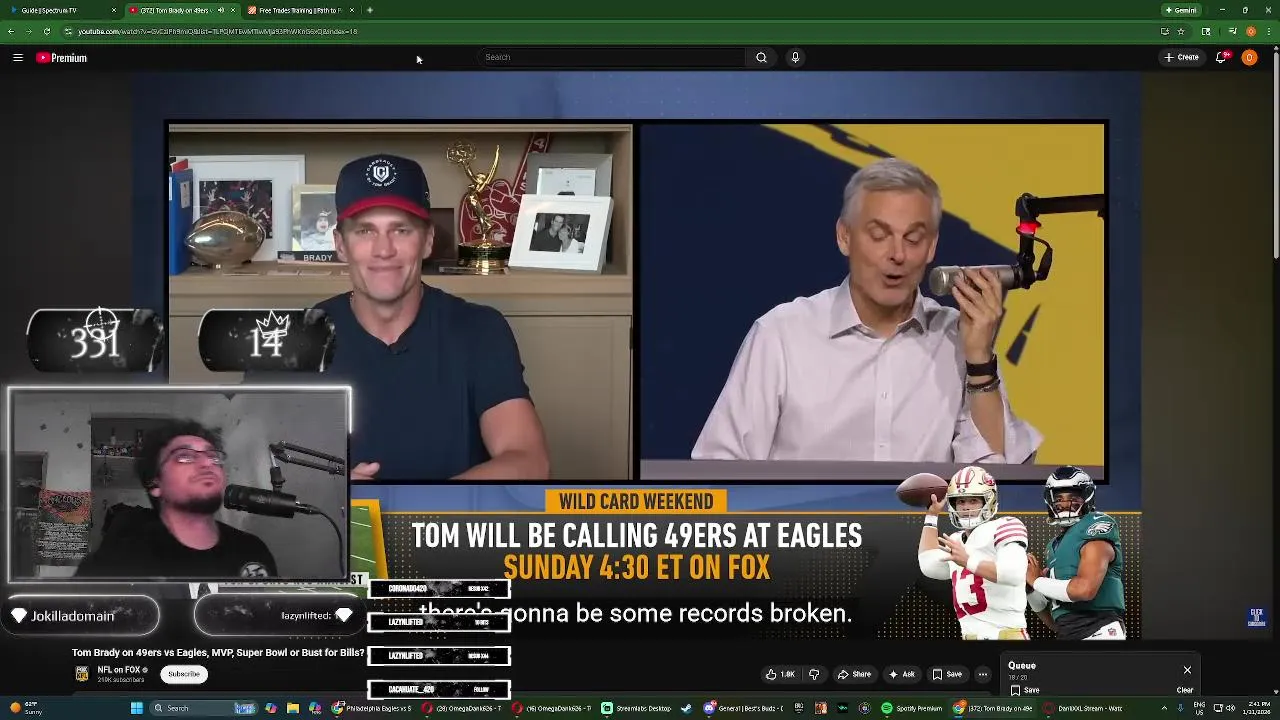The height and width of the screenshot is (720, 1280).
Task: Save video to playlist
Action: [947, 674]
